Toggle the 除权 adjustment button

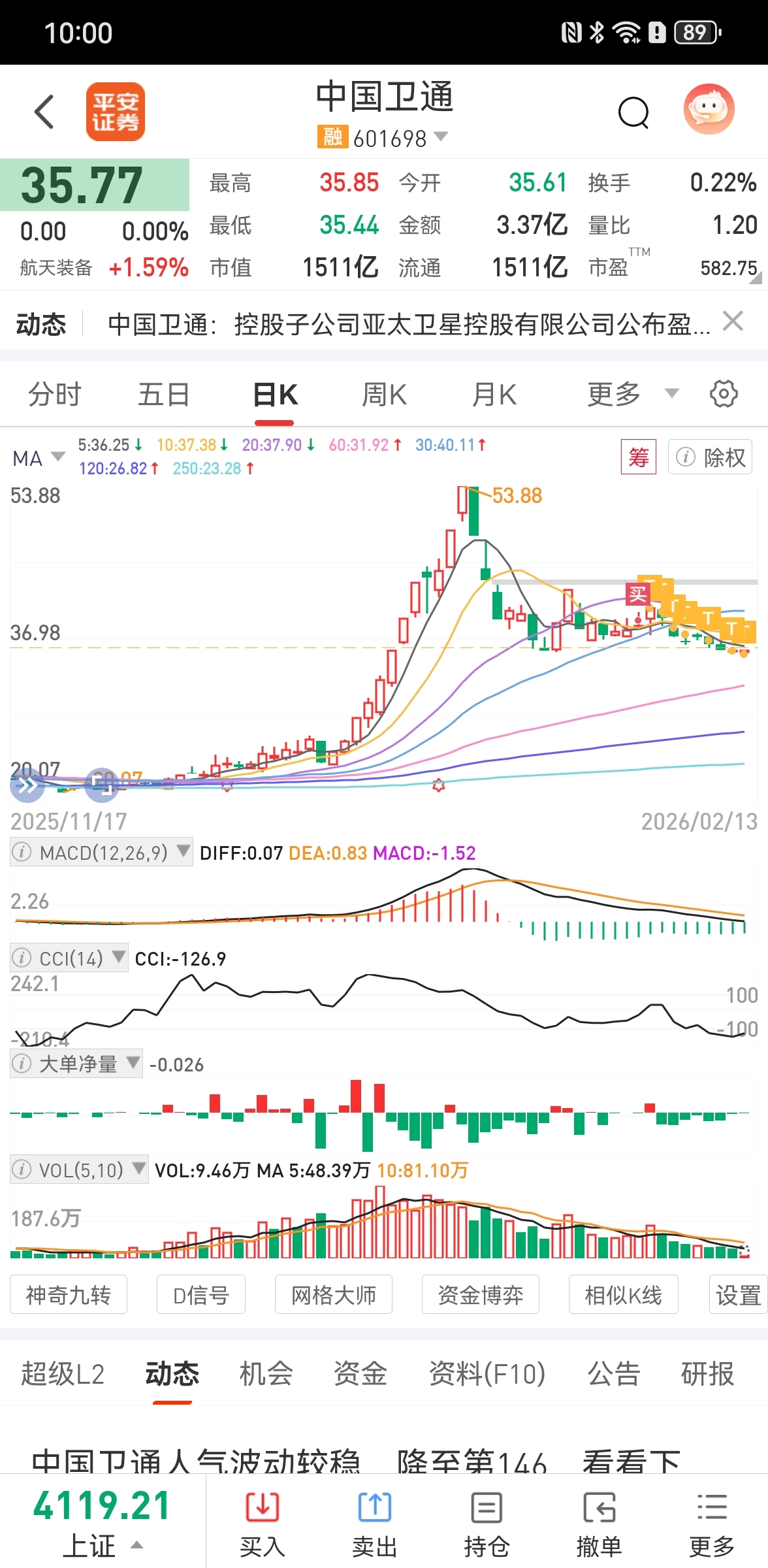pyautogui.click(x=711, y=457)
